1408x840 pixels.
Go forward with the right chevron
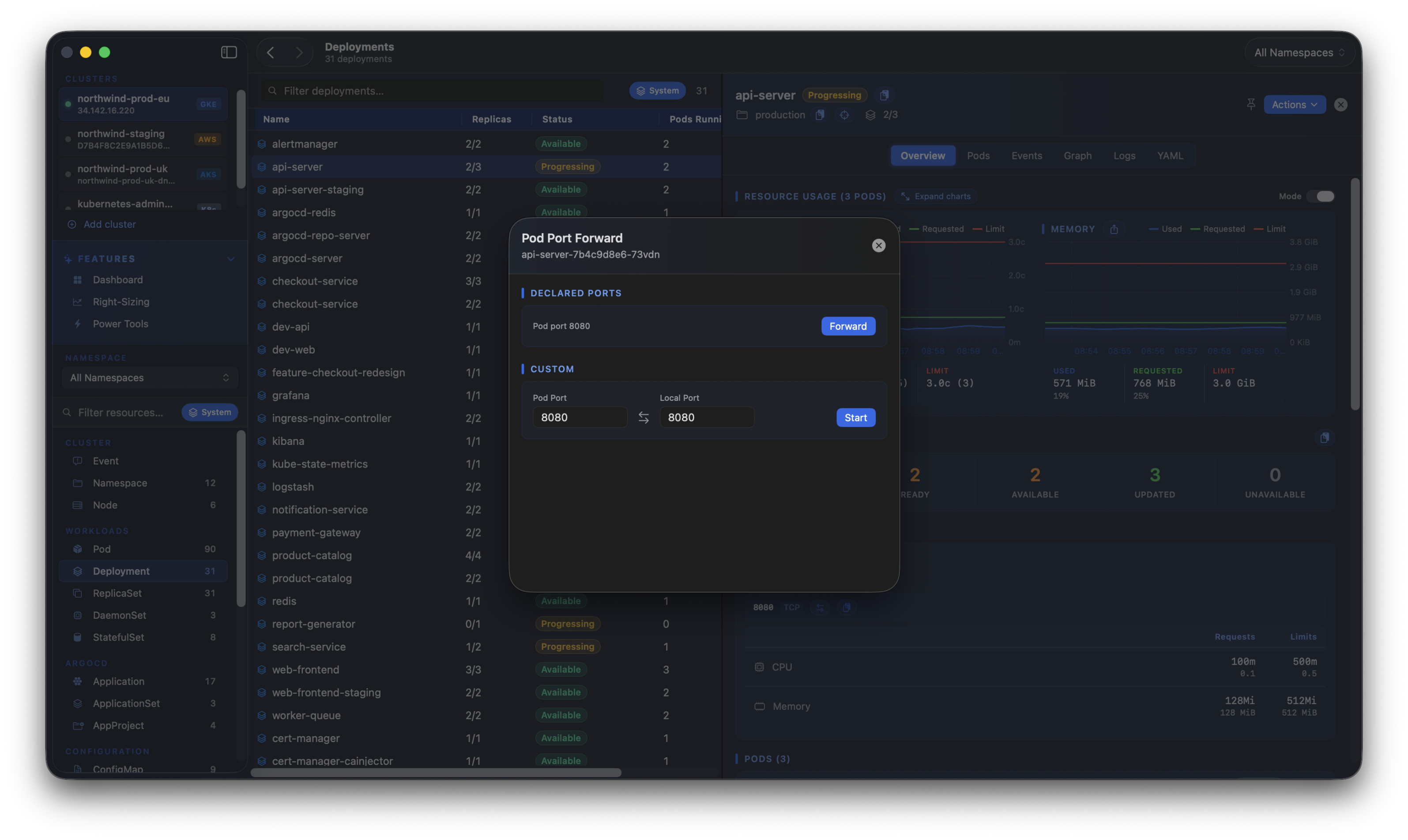click(x=299, y=53)
